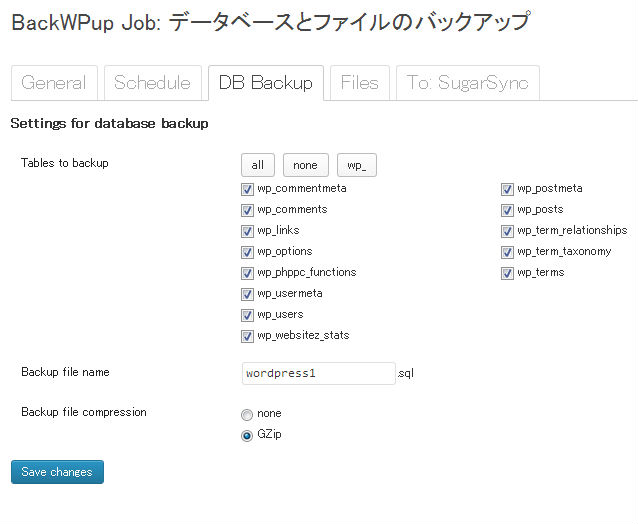
Task: Uncheck the wp_users table
Action: point(247,315)
